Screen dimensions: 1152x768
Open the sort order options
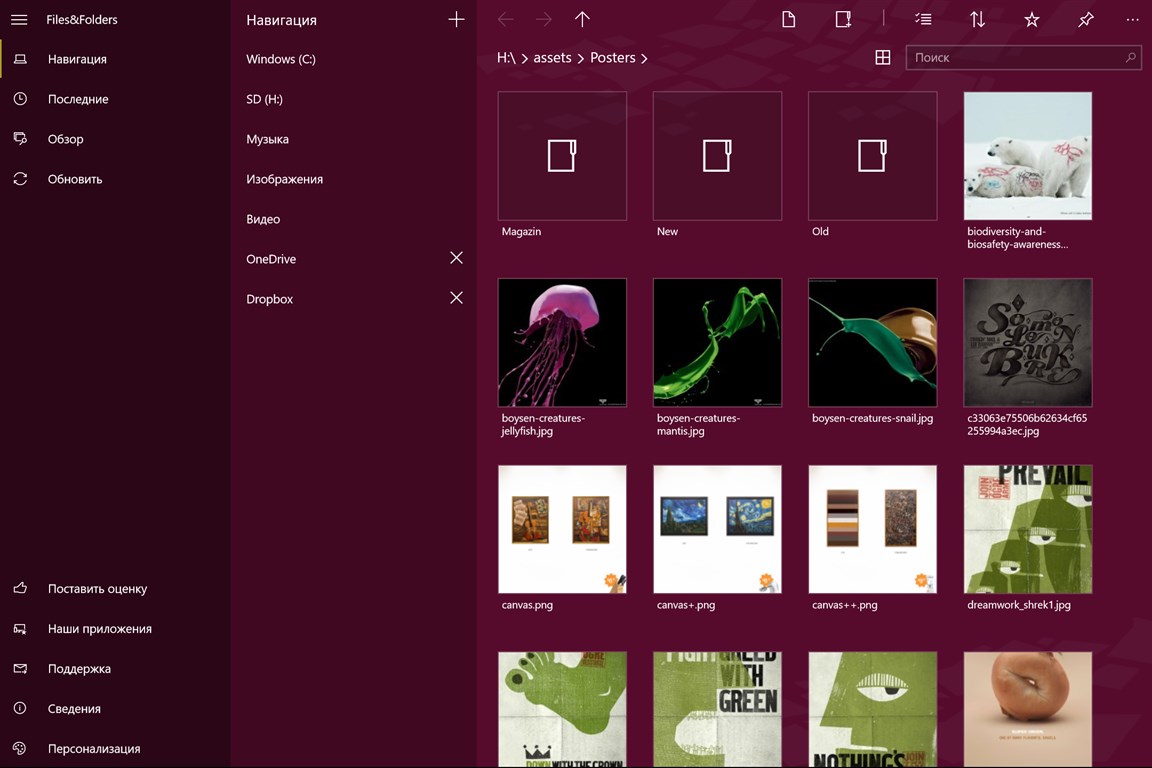(x=977, y=19)
